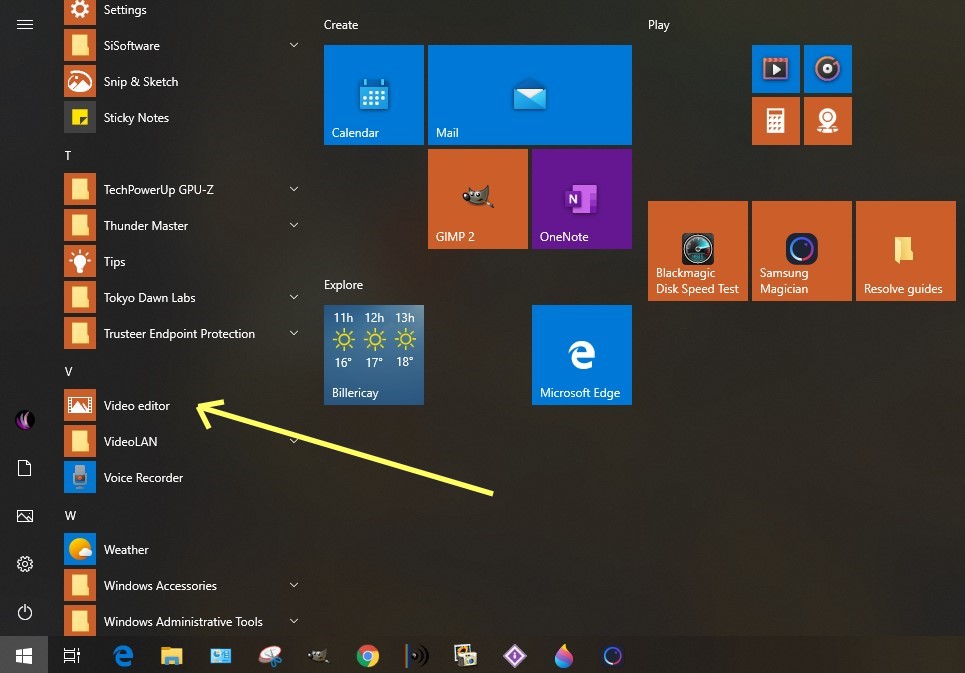Launch Video editor
Screen dimensions: 965x673
[x=182, y=405]
